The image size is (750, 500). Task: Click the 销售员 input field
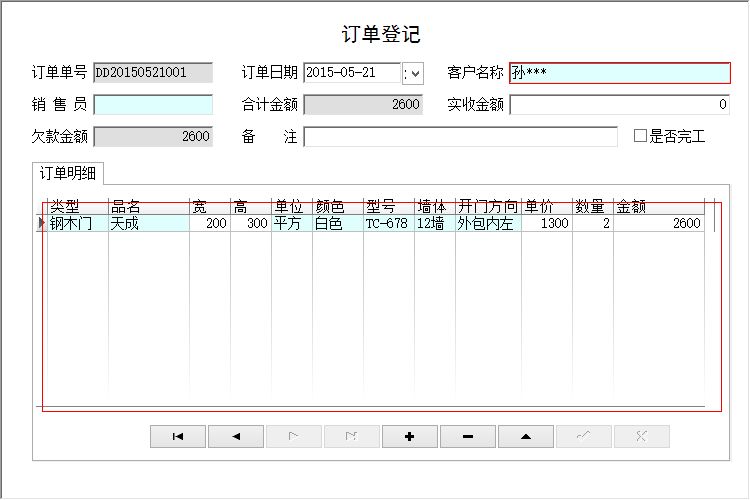(x=153, y=105)
